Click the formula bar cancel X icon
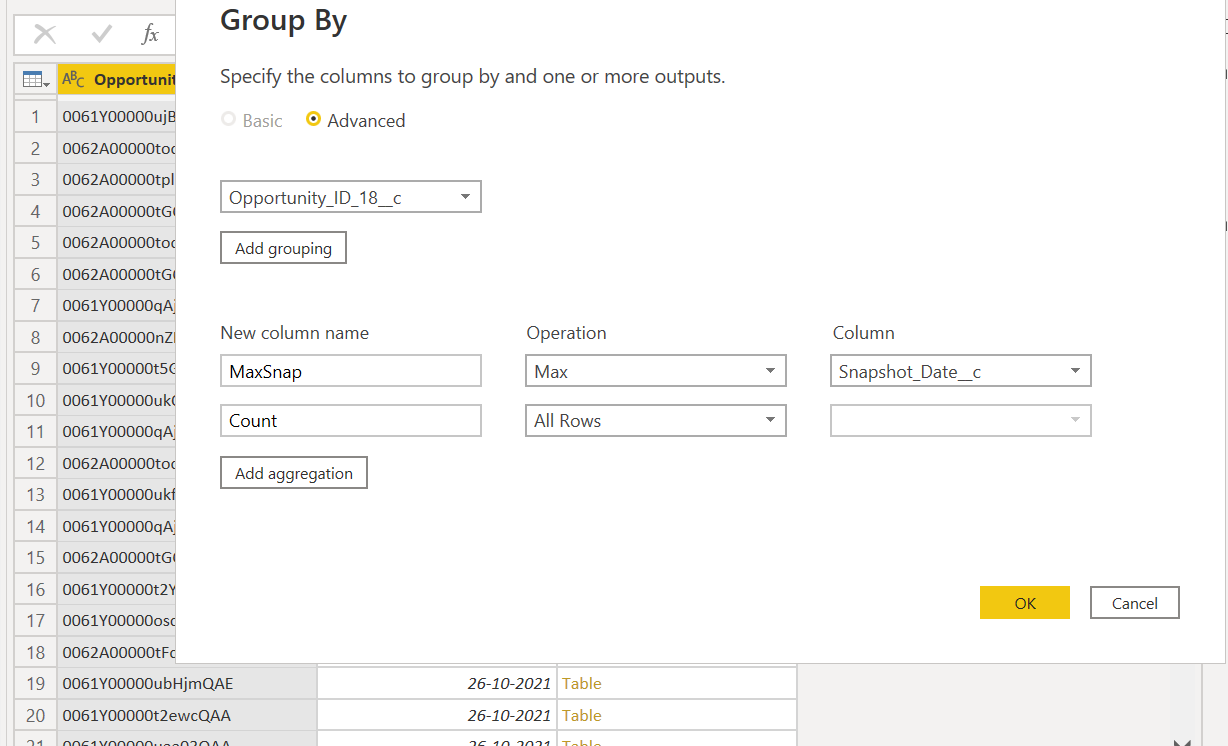Image resolution: width=1228 pixels, height=746 pixels. click(x=45, y=34)
